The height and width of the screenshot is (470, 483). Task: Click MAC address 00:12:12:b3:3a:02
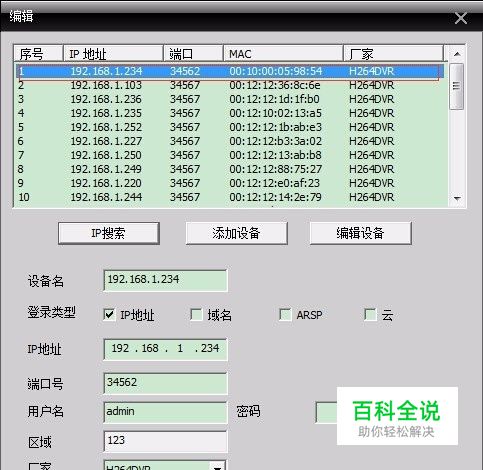(275, 141)
